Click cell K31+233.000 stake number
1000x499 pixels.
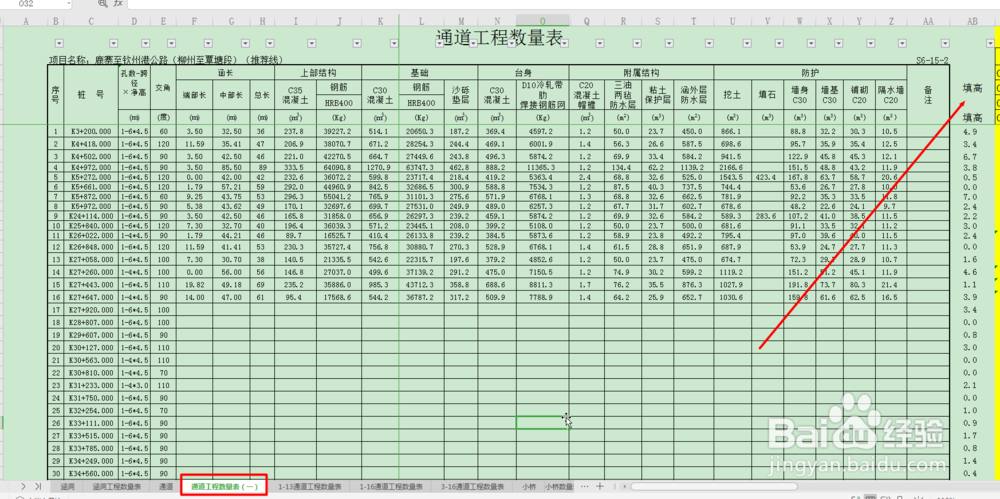pos(91,385)
